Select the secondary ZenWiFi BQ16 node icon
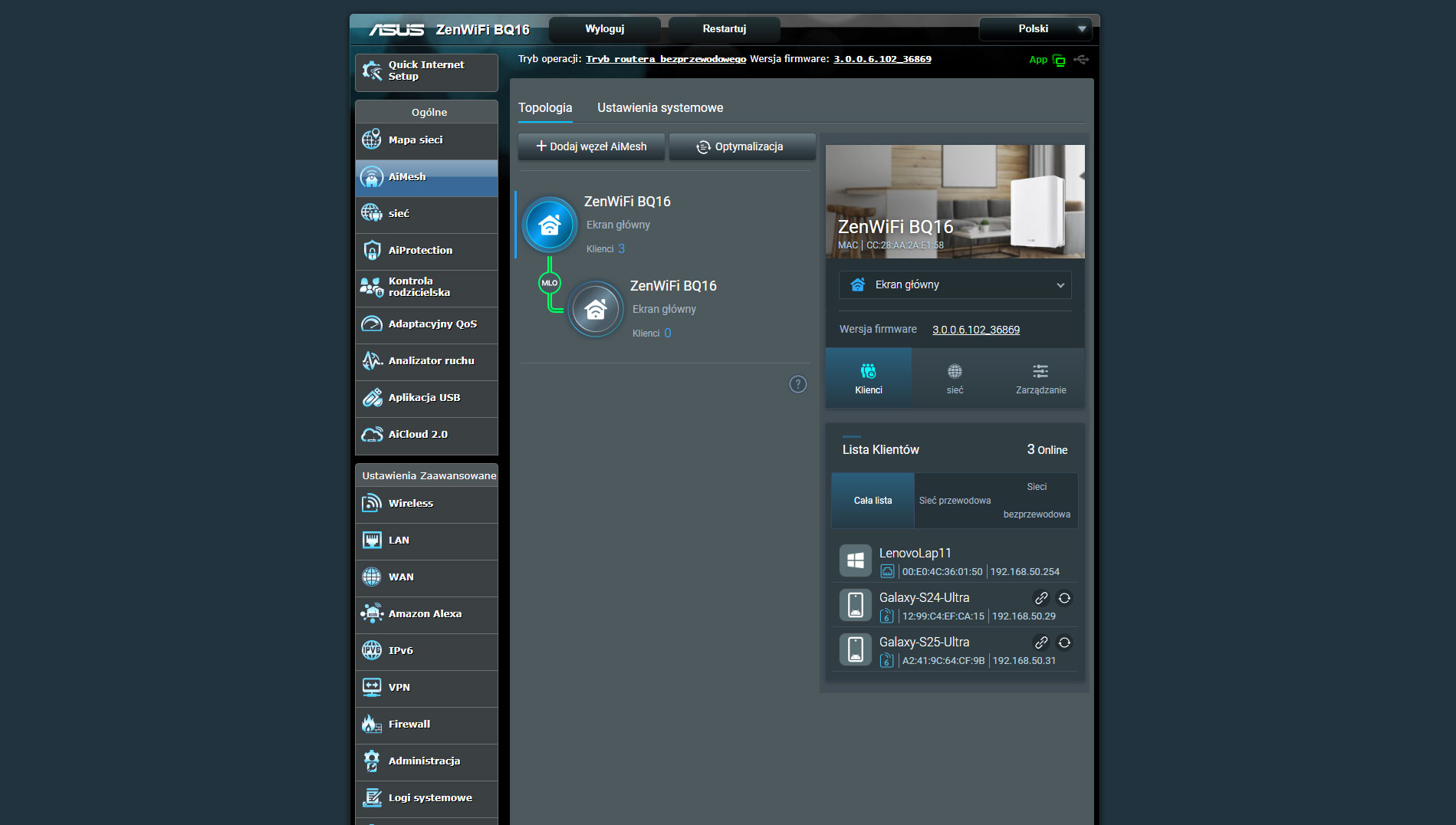The width and height of the screenshot is (1456, 825). [x=596, y=310]
